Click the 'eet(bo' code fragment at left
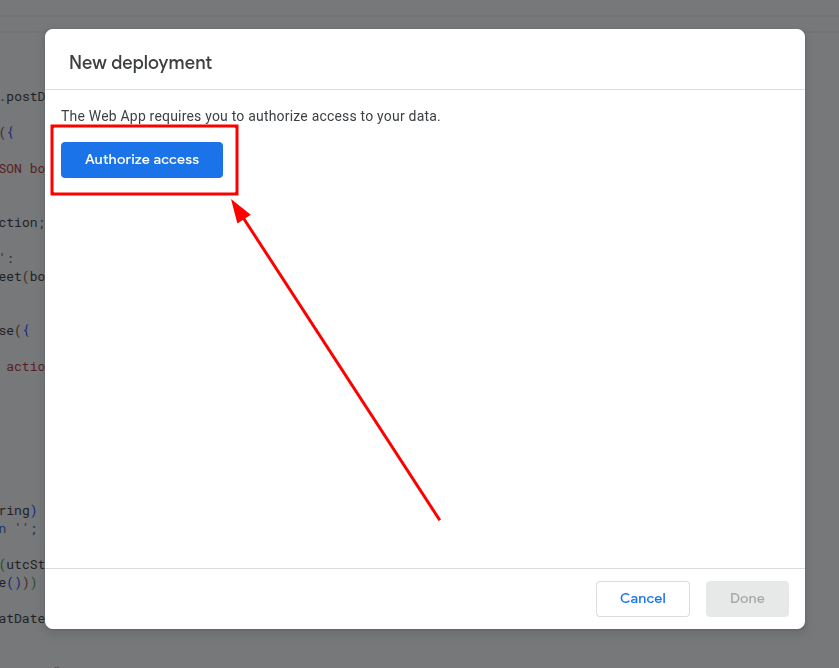The width and height of the screenshot is (839, 668). (22, 276)
